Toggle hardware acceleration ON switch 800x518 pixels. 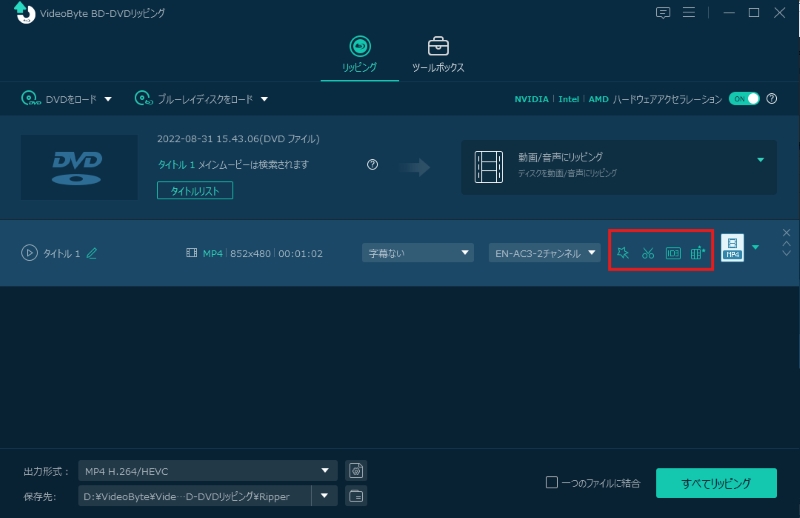744,98
